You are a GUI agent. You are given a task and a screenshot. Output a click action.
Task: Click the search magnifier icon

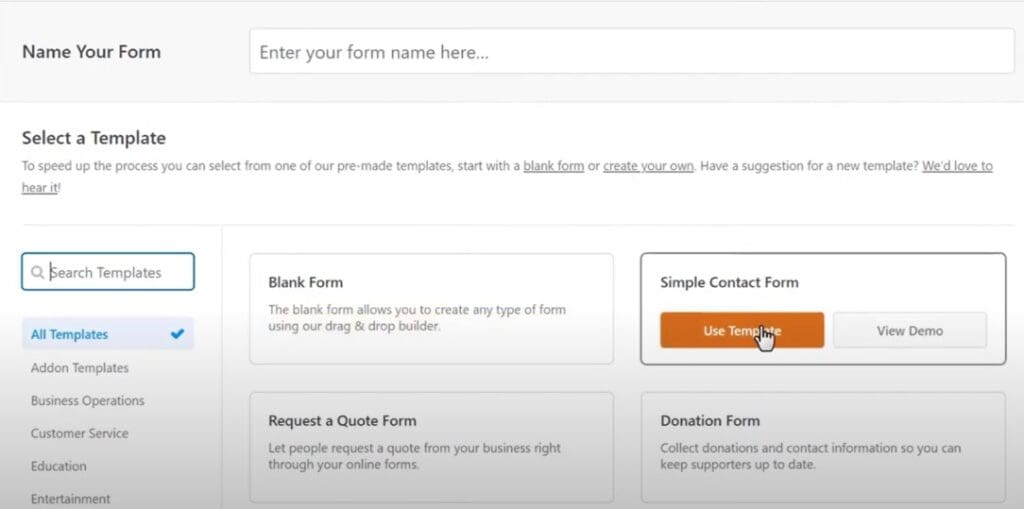pyautogui.click(x=38, y=272)
